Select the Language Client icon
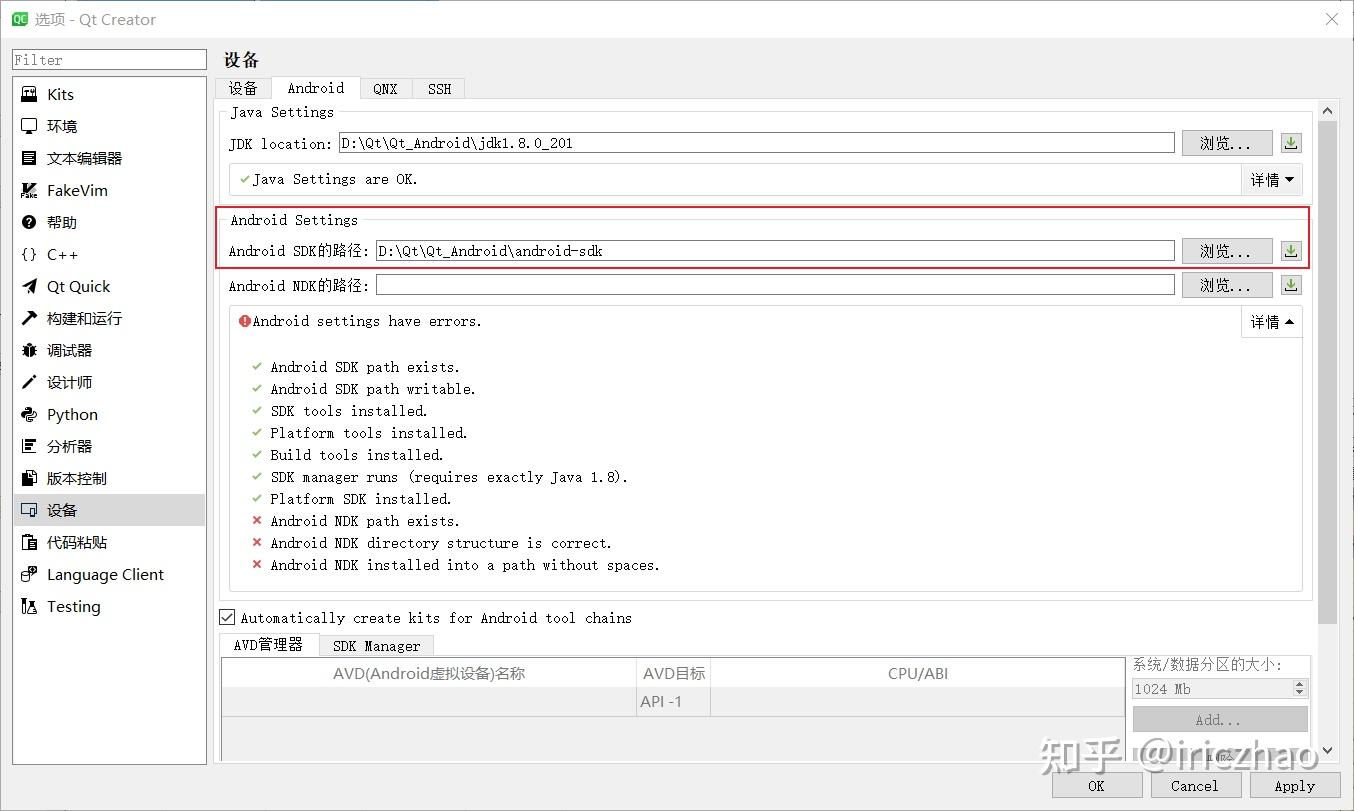Screen dimensions: 1354x811 click(29, 574)
